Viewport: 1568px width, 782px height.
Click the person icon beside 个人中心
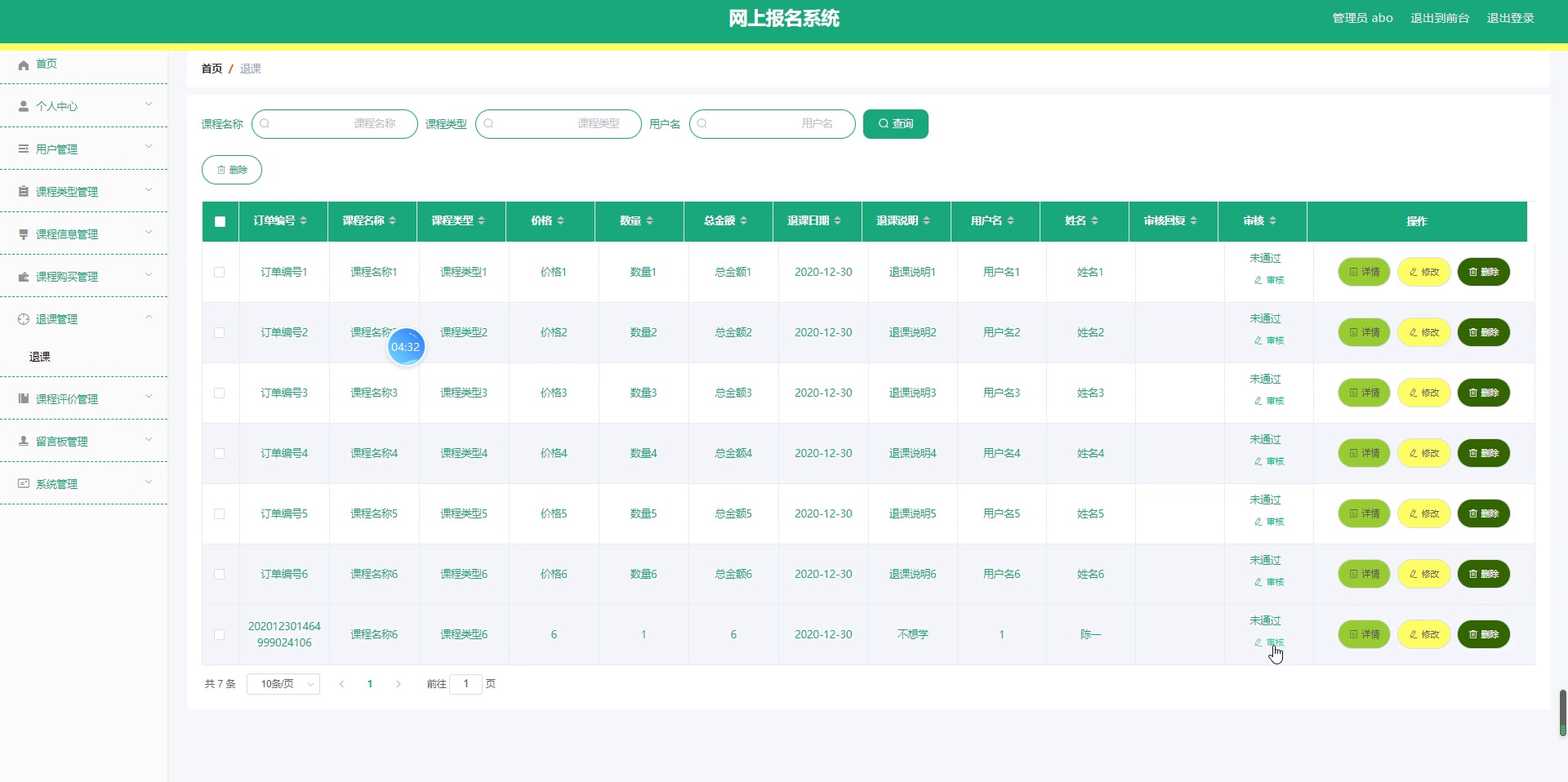coord(24,106)
